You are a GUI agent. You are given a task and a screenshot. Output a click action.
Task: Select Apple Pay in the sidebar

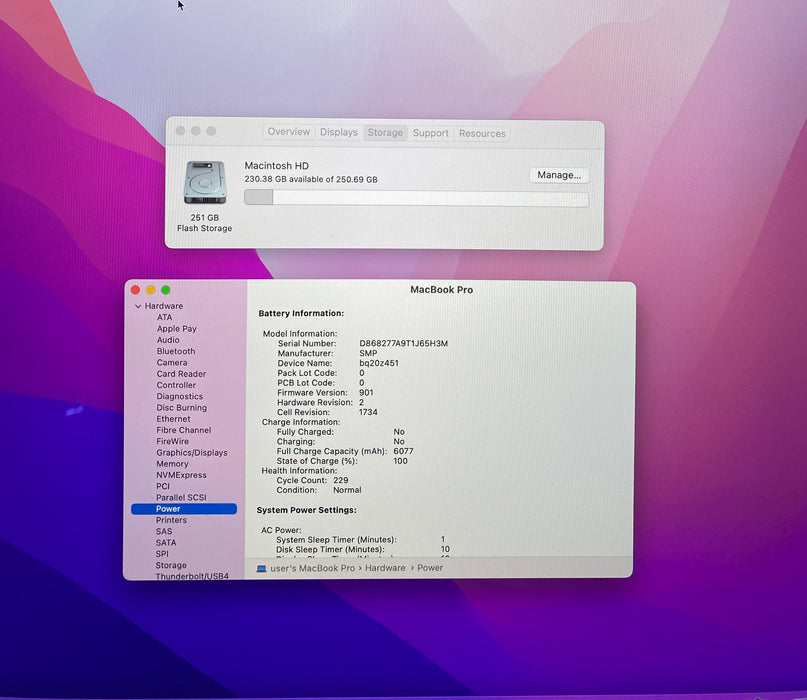[x=177, y=328]
